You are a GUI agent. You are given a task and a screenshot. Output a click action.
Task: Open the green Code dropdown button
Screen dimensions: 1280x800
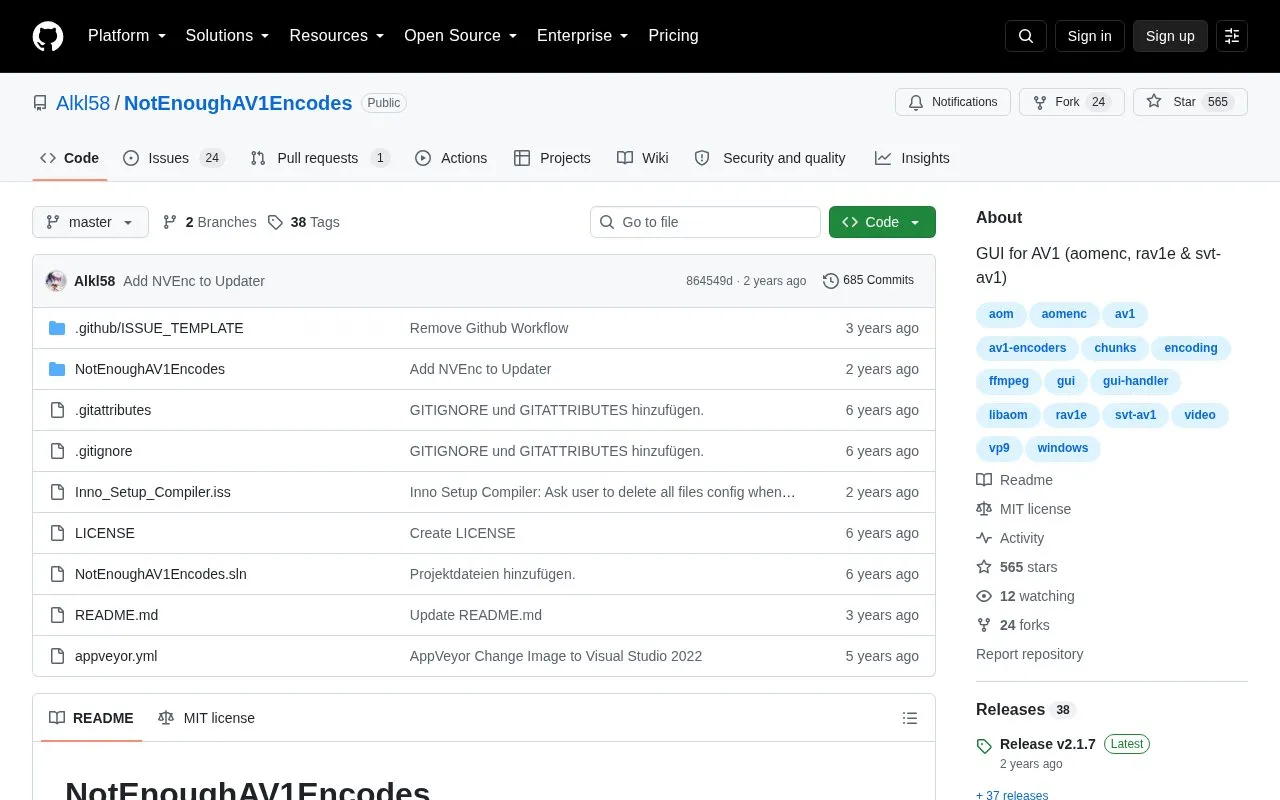[882, 222]
